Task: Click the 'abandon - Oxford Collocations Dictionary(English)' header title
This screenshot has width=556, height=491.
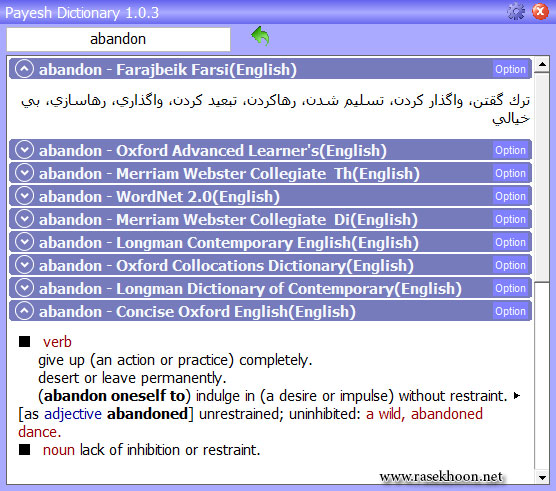Action: point(226,266)
